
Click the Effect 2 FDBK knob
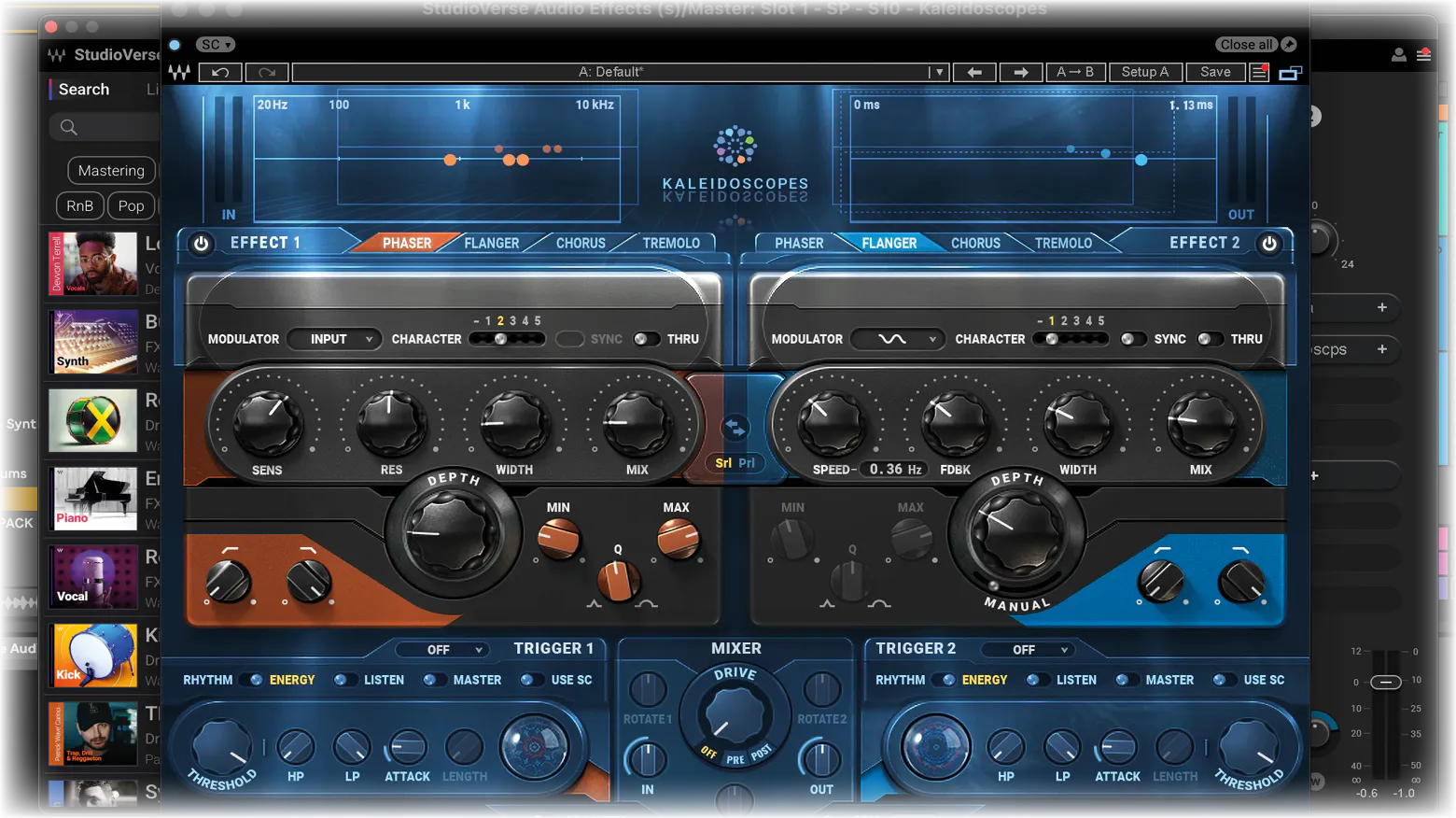(x=955, y=421)
